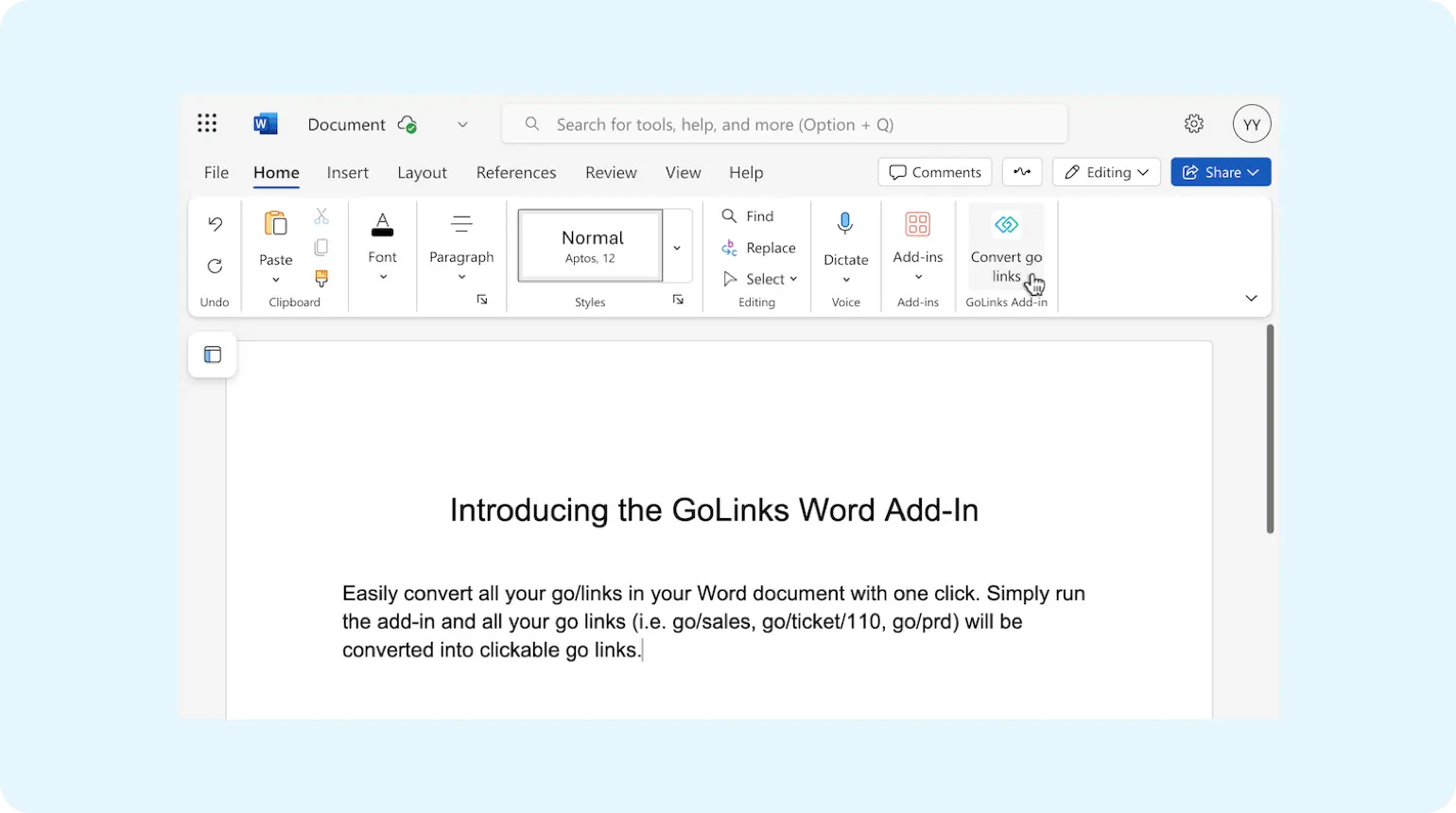Image resolution: width=1456 pixels, height=813 pixels.
Task: Open the Paste dropdown chevron
Action: (x=275, y=280)
